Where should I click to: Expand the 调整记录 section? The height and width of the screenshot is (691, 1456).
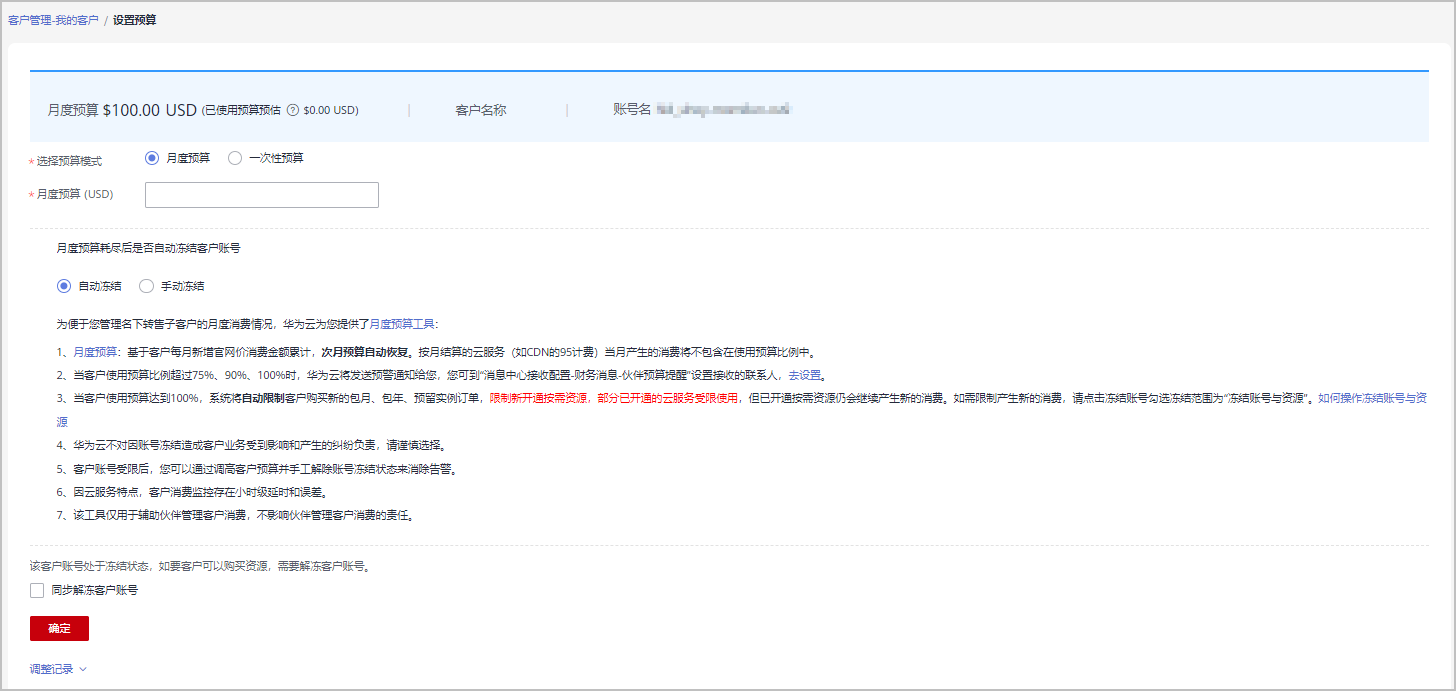pos(52,669)
